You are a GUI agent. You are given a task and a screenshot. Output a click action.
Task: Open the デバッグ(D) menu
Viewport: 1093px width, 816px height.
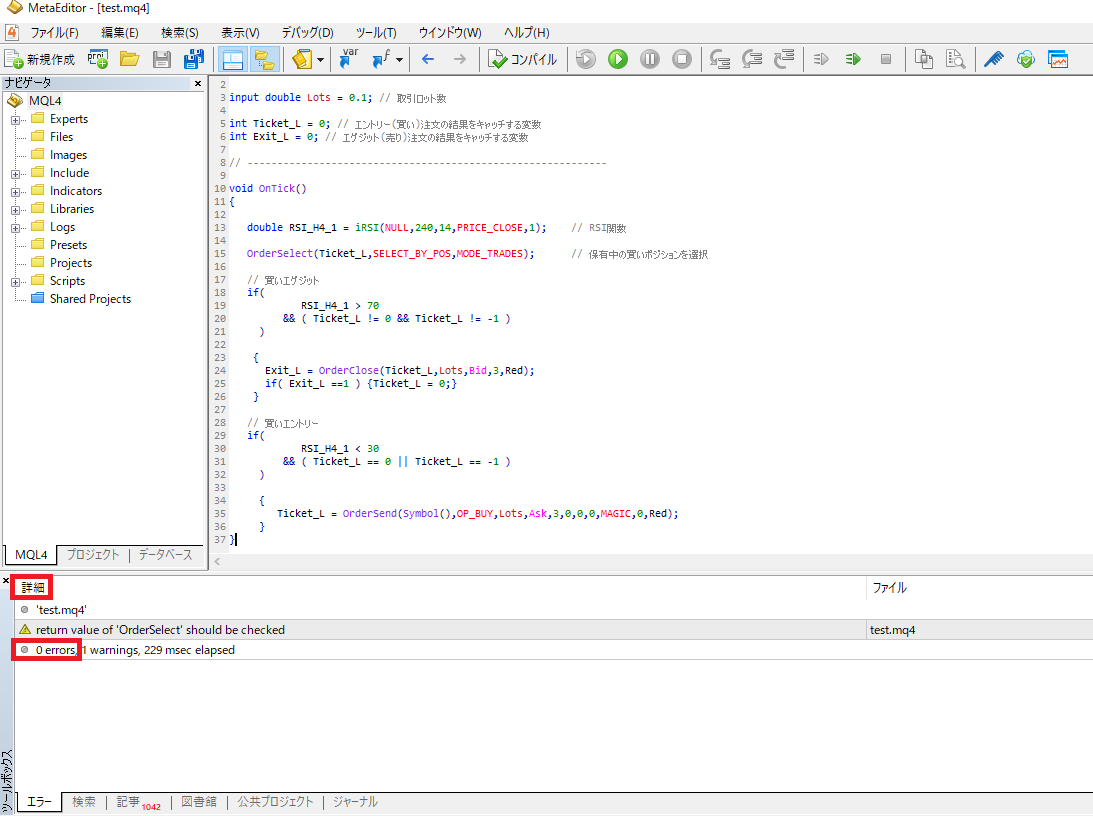pos(307,32)
